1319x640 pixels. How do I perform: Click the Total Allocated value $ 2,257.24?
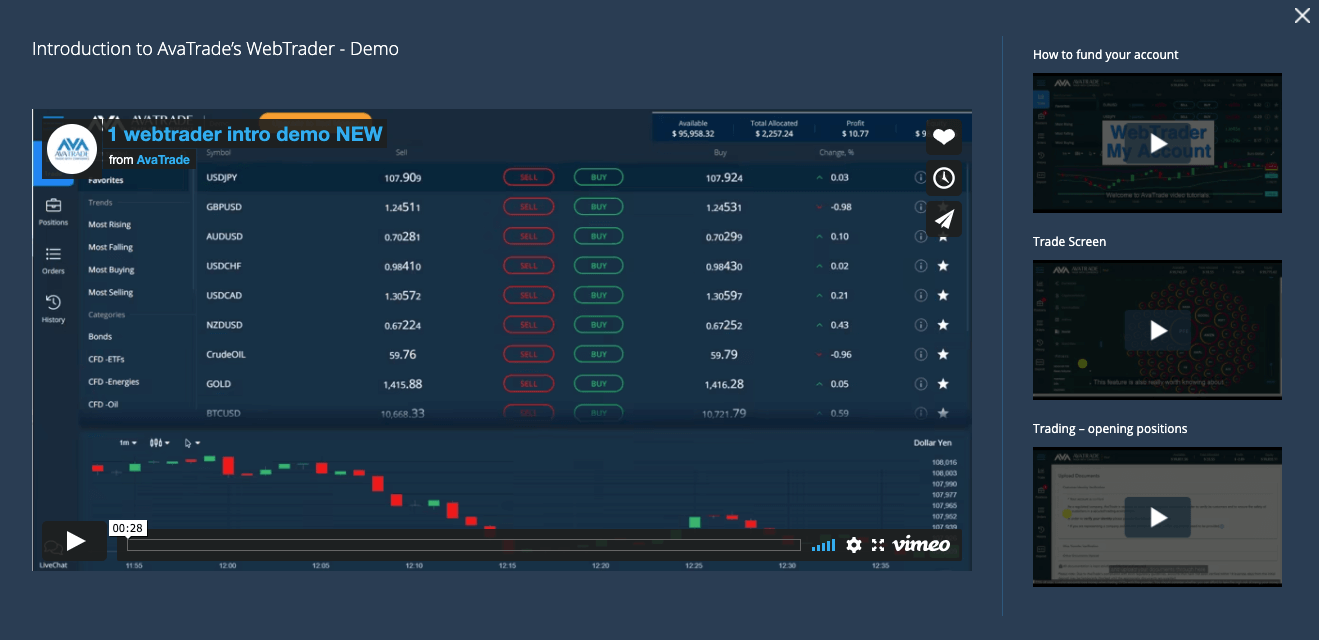(x=772, y=133)
